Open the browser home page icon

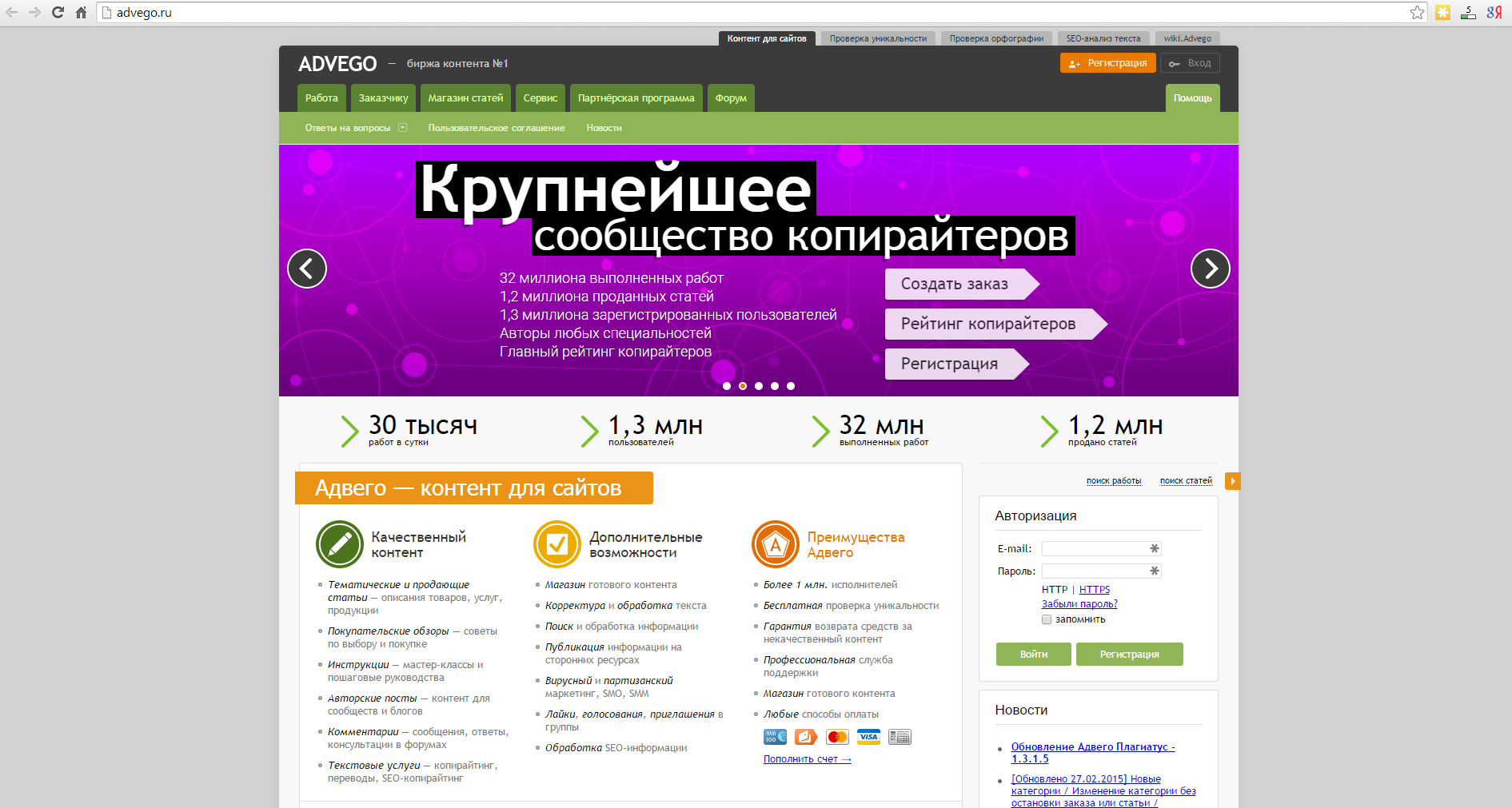[x=81, y=12]
